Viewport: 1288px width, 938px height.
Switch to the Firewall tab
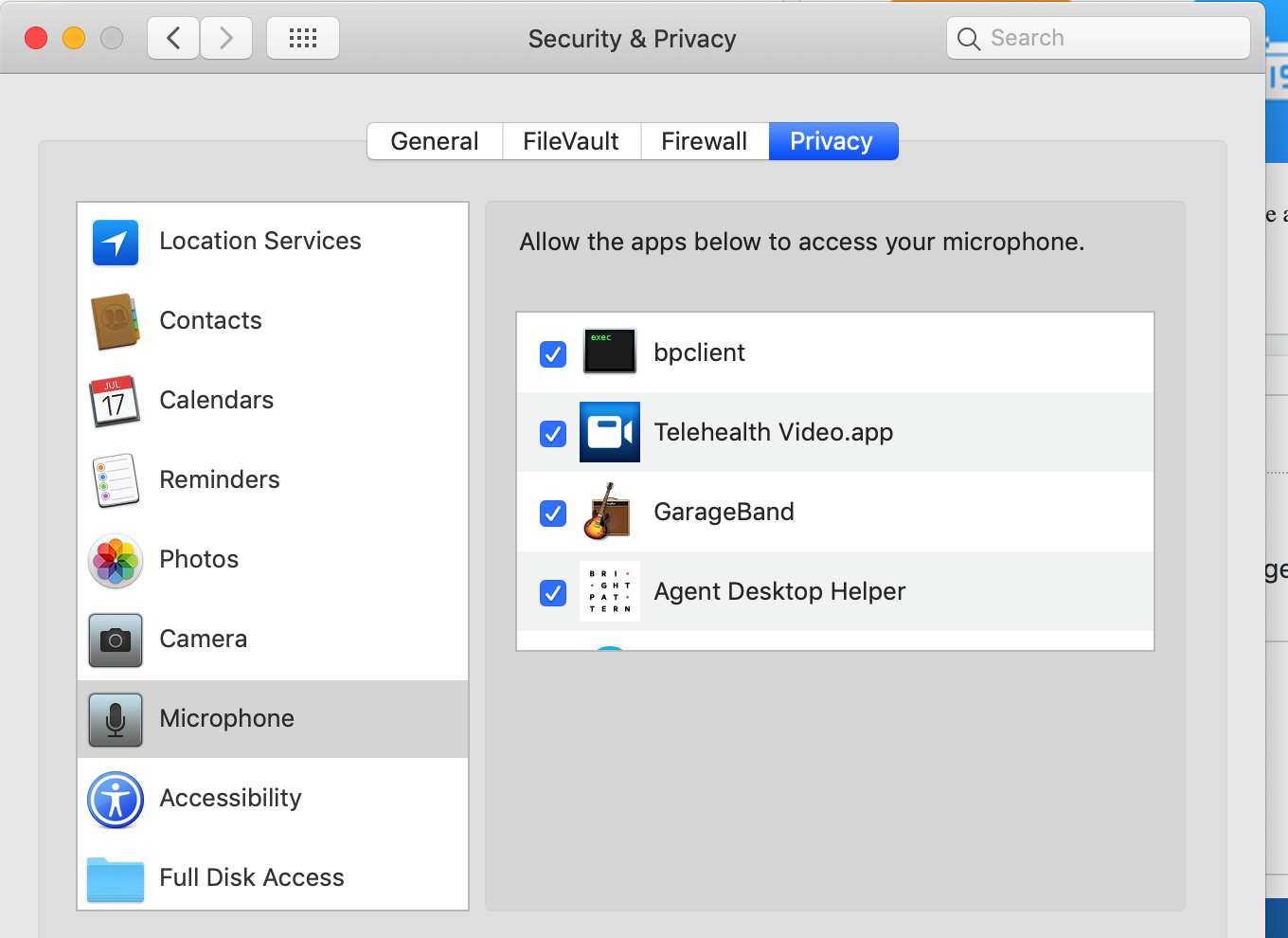[x=704, y=141]
